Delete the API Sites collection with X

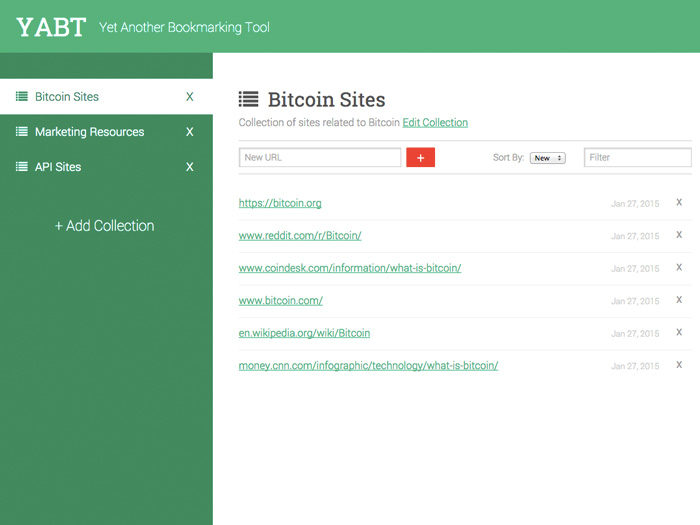coord(190,167)
